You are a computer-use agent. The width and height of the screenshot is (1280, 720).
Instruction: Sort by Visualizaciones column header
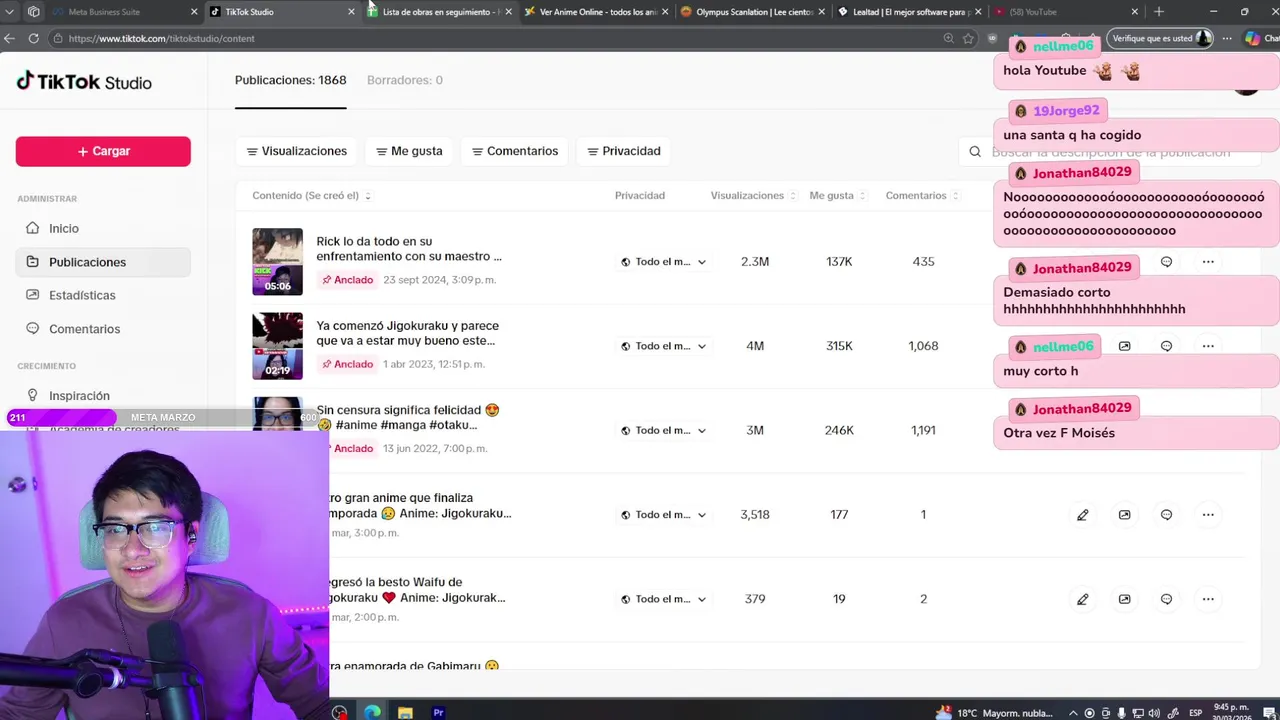753,196
